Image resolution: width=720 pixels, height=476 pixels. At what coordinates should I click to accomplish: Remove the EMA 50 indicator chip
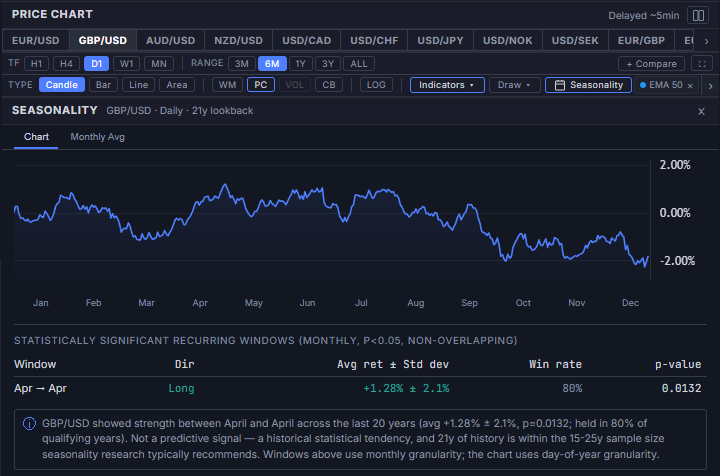coord(690,86)
